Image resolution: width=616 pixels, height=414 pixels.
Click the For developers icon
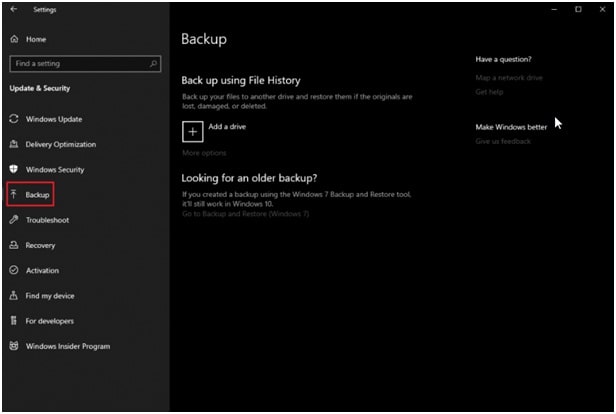point(14,321)
